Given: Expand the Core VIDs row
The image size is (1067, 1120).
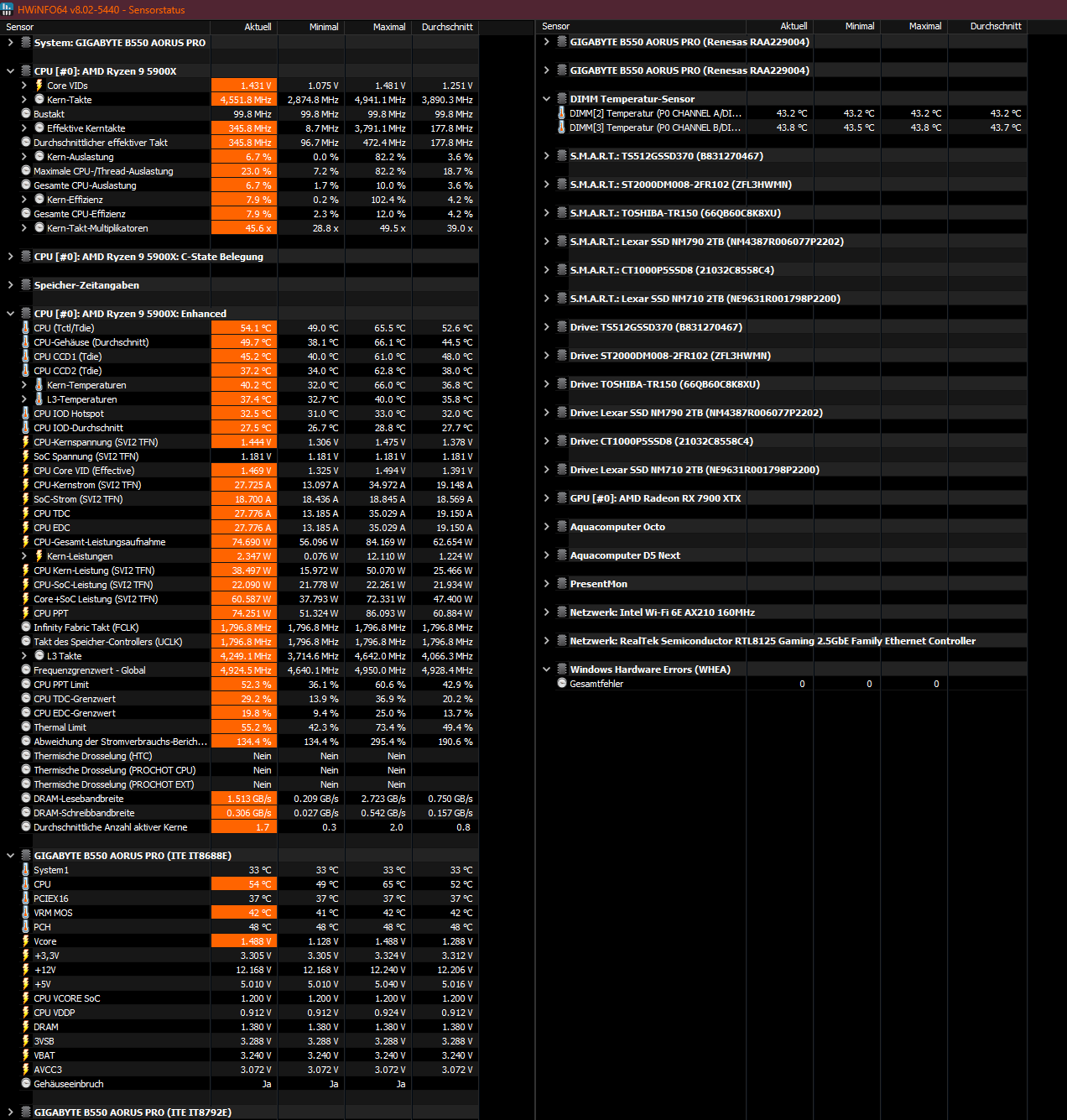Looking at the screenshot, I should [24, 86].
